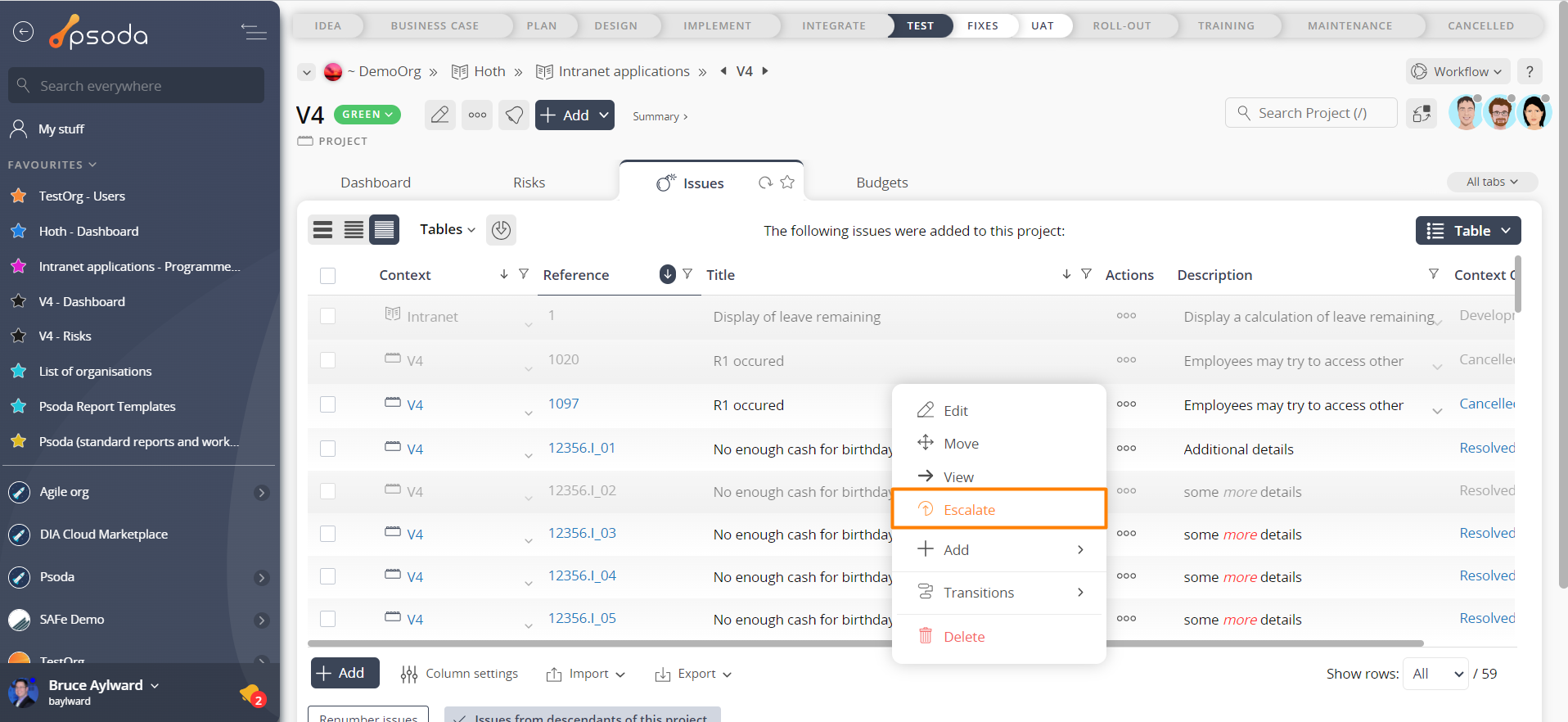1568x722 pixels.
Task: Tick the checkbox for Intranet row 1
Action: point(328,316)
